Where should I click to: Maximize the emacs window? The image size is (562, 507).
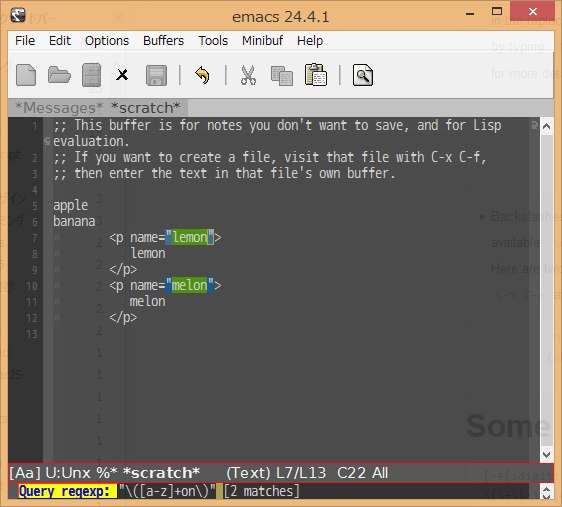pyautogui.click(x=497, y=12)
